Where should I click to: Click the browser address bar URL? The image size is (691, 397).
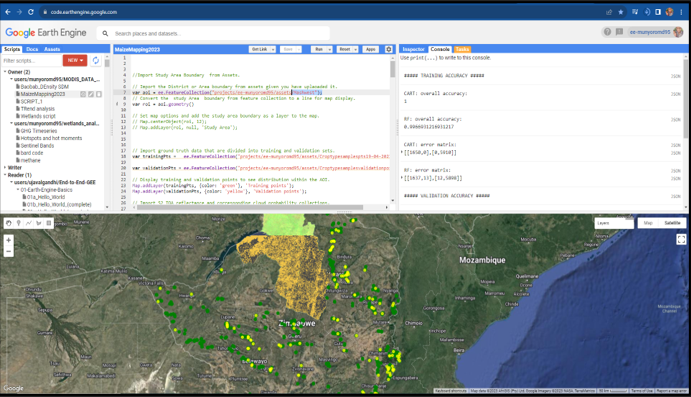[84, 12]
